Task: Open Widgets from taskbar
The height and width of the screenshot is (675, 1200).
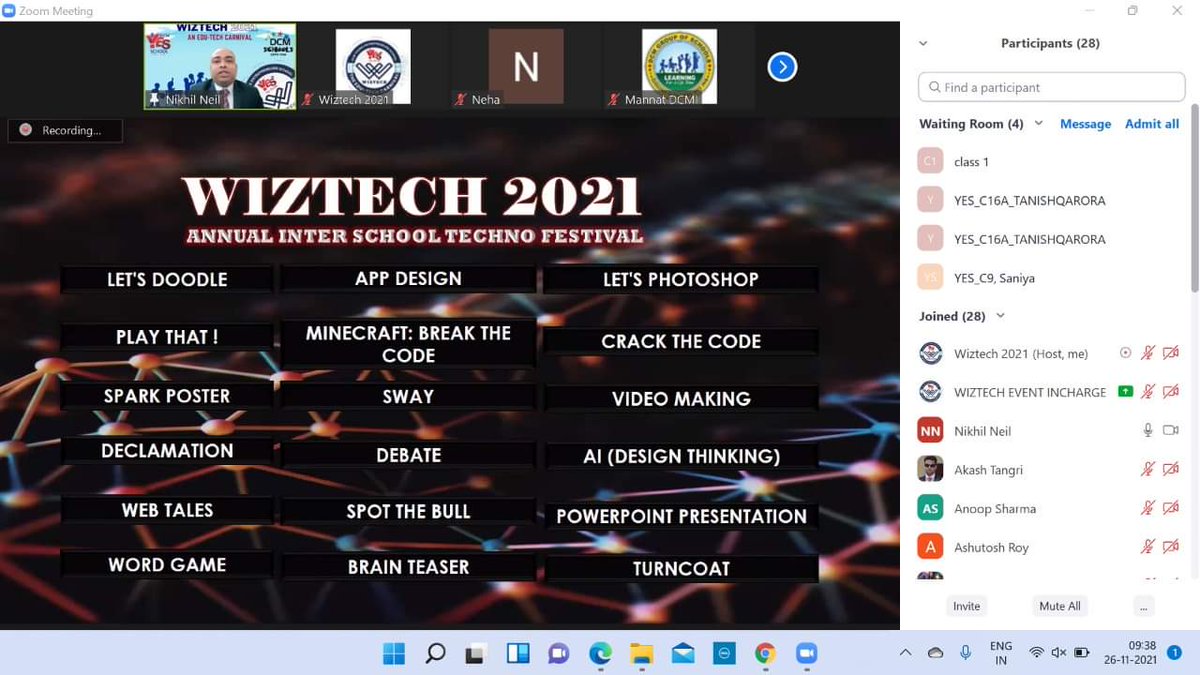Action: tap(518, 654)
